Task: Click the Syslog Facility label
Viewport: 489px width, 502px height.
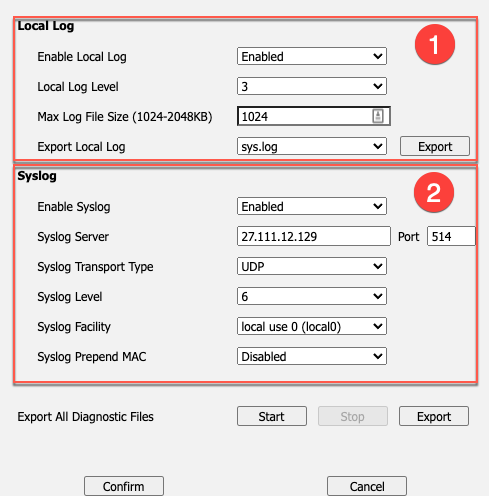Action: [x=74, y=327]
